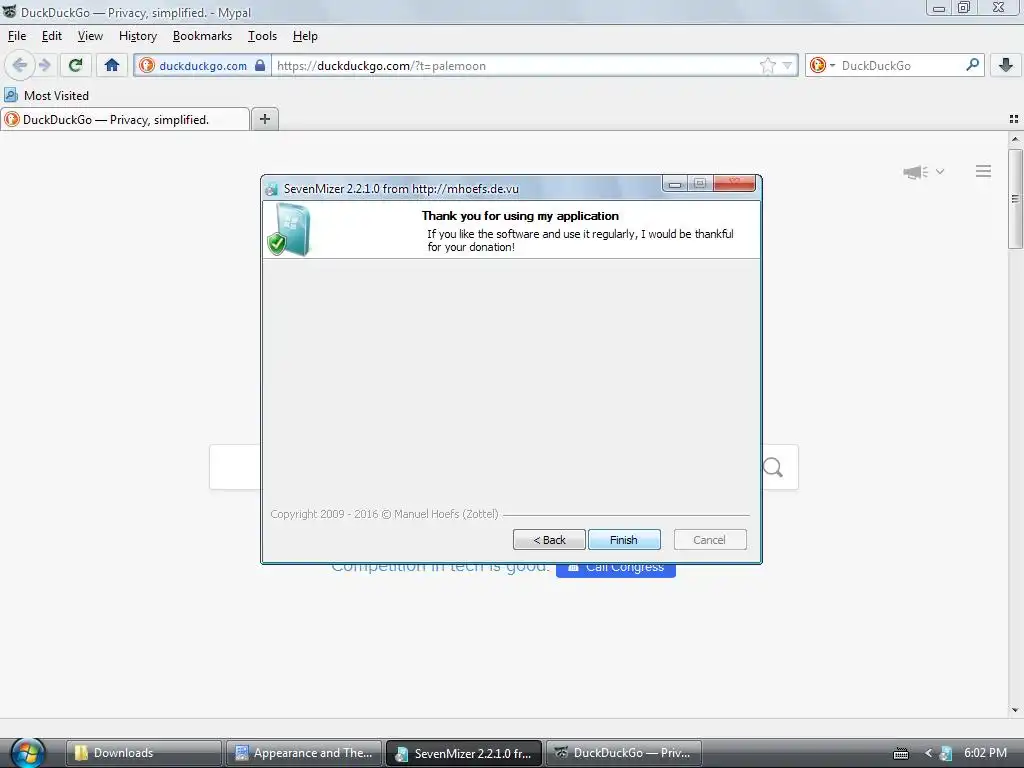
Task: Switch to DuckDuckGo Mypal taskbar button
Action: point(624,753)
